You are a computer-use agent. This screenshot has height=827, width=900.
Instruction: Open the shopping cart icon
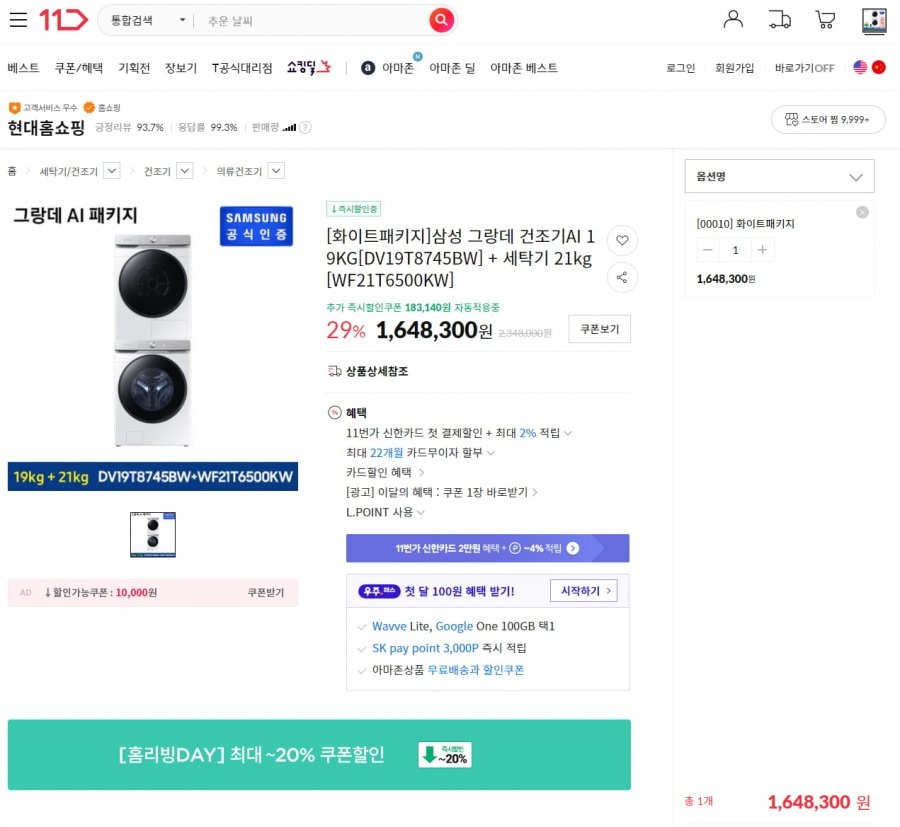(x=825, y=20)
